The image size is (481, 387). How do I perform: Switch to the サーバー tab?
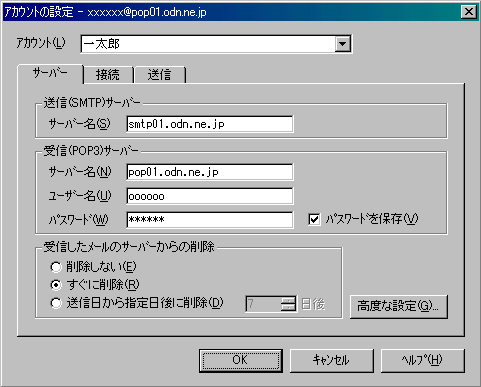[50, 73]
